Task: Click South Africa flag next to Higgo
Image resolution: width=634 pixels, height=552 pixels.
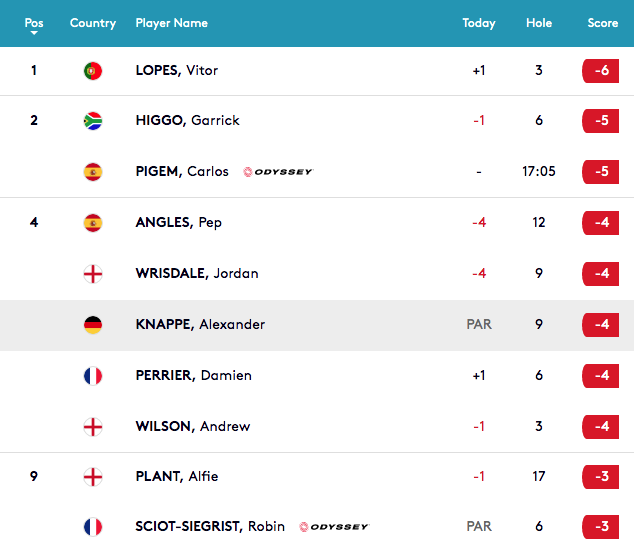Action: [x=93, y=121]
